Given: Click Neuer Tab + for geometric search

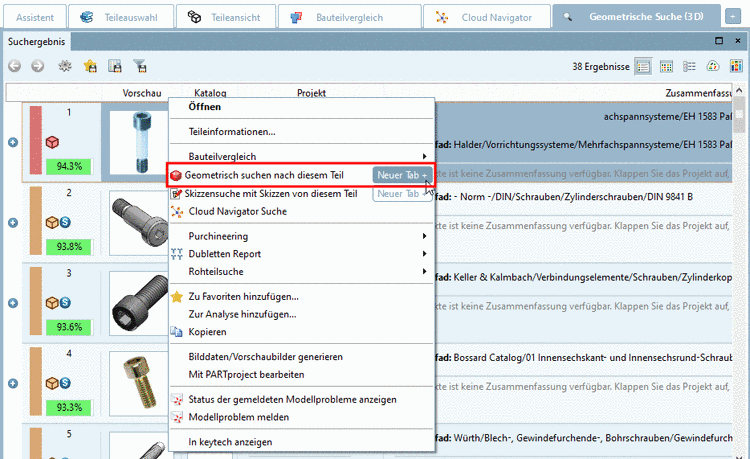Looking at the screenshot, I should tap(402, 175).
